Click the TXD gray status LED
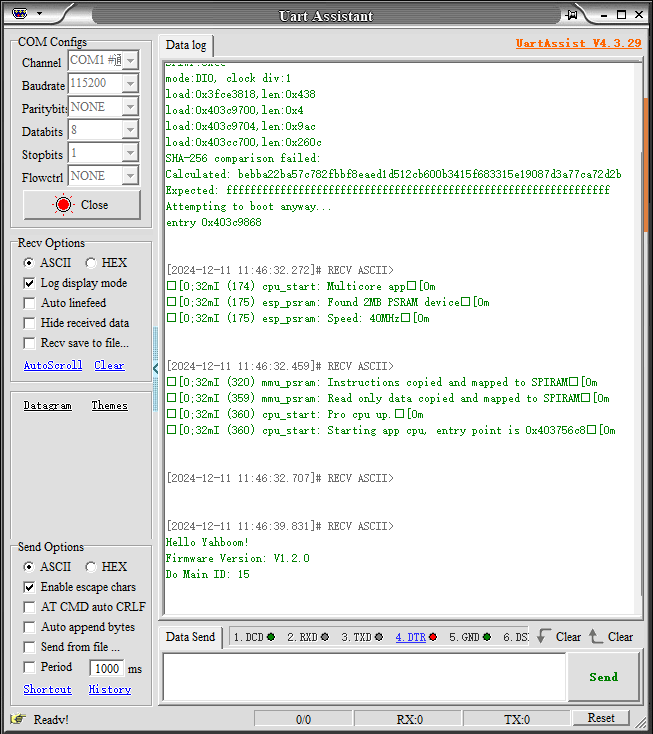Image resolution: width=653 pixels, height=734 pixels. [x=379, y=637]
